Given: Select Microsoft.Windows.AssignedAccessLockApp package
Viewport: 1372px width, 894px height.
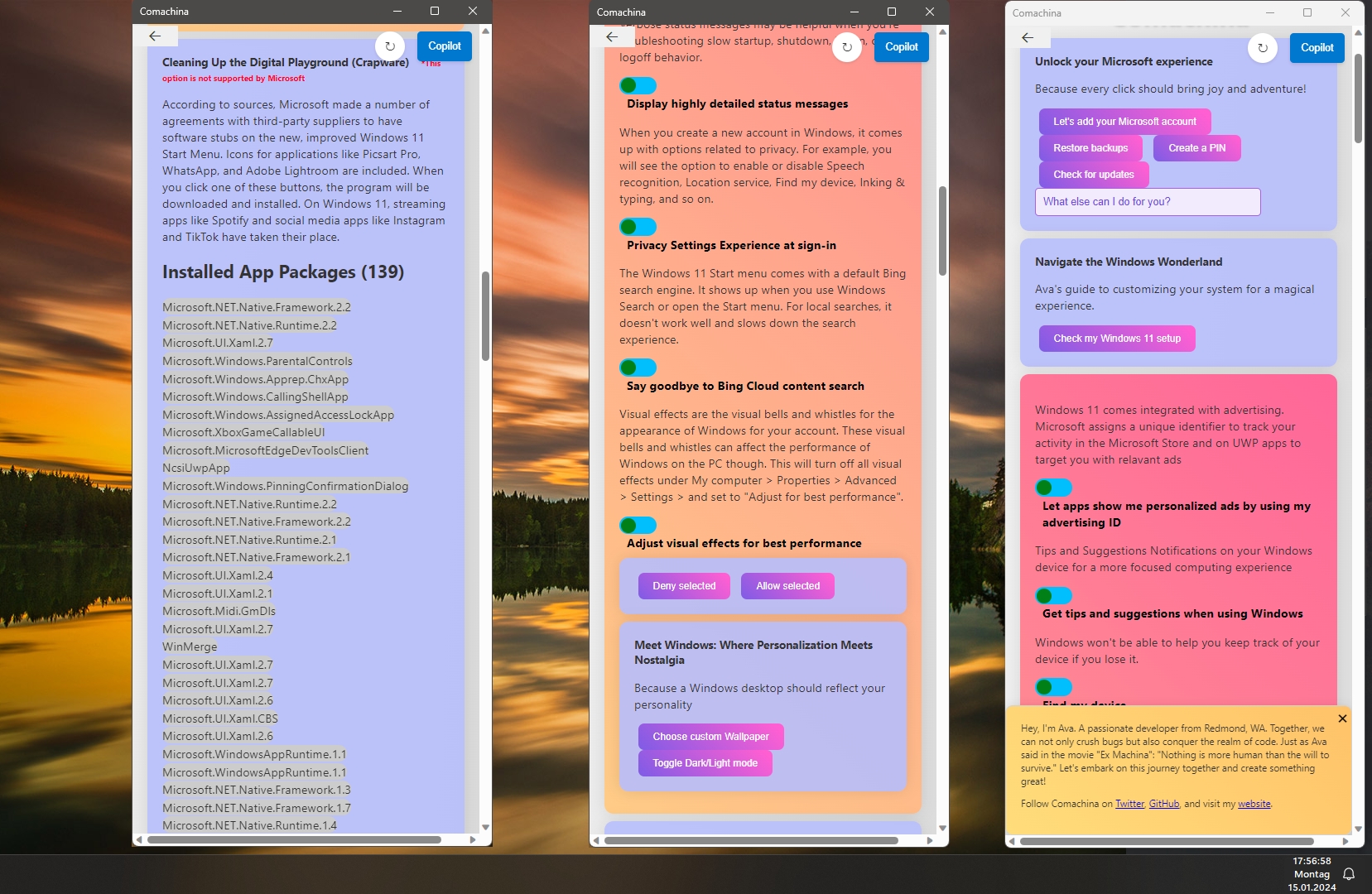Looking at the screenshot, I should click(278, 415).
